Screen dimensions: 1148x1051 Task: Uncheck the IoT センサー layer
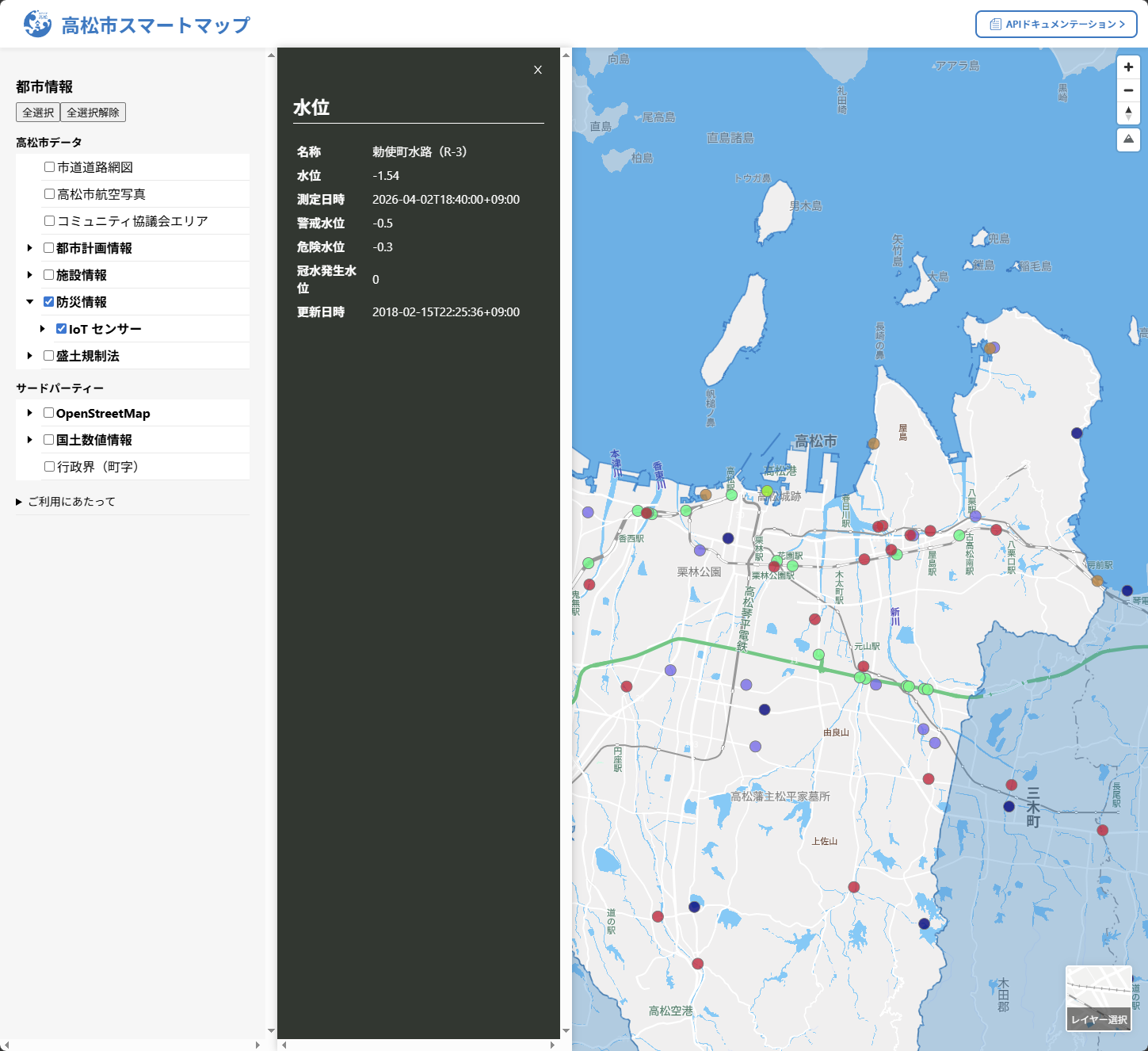coord(61,329)
